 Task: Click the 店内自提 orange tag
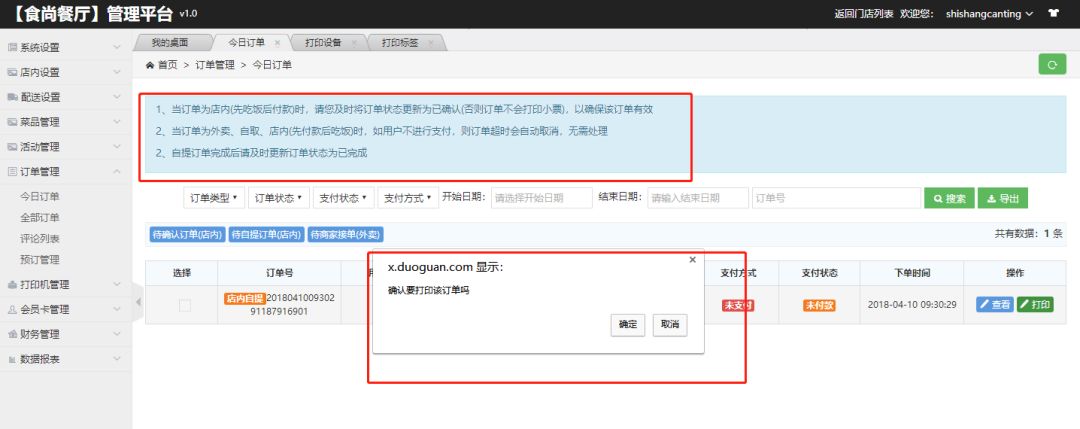tap(245, 298)
